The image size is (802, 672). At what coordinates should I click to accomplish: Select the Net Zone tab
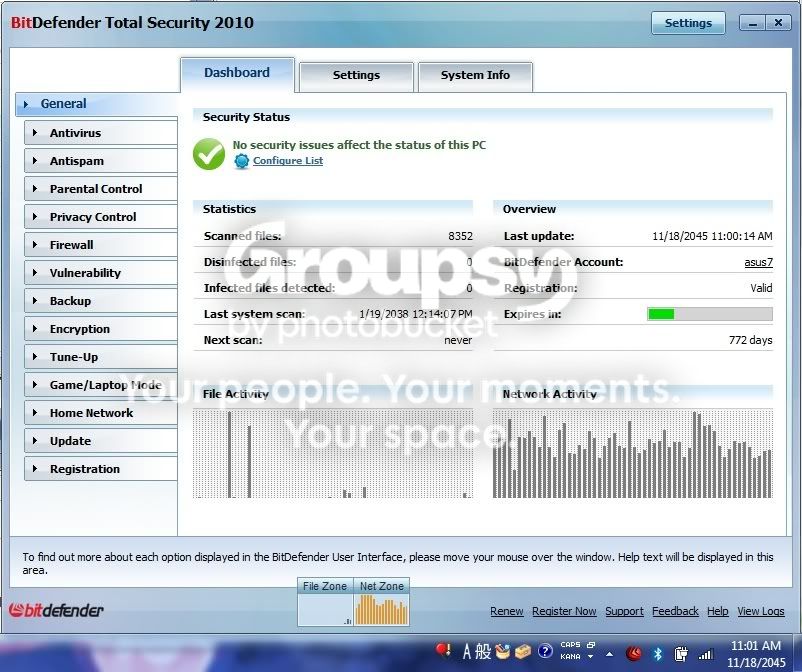pyautogui.click(x=382, y=586)
